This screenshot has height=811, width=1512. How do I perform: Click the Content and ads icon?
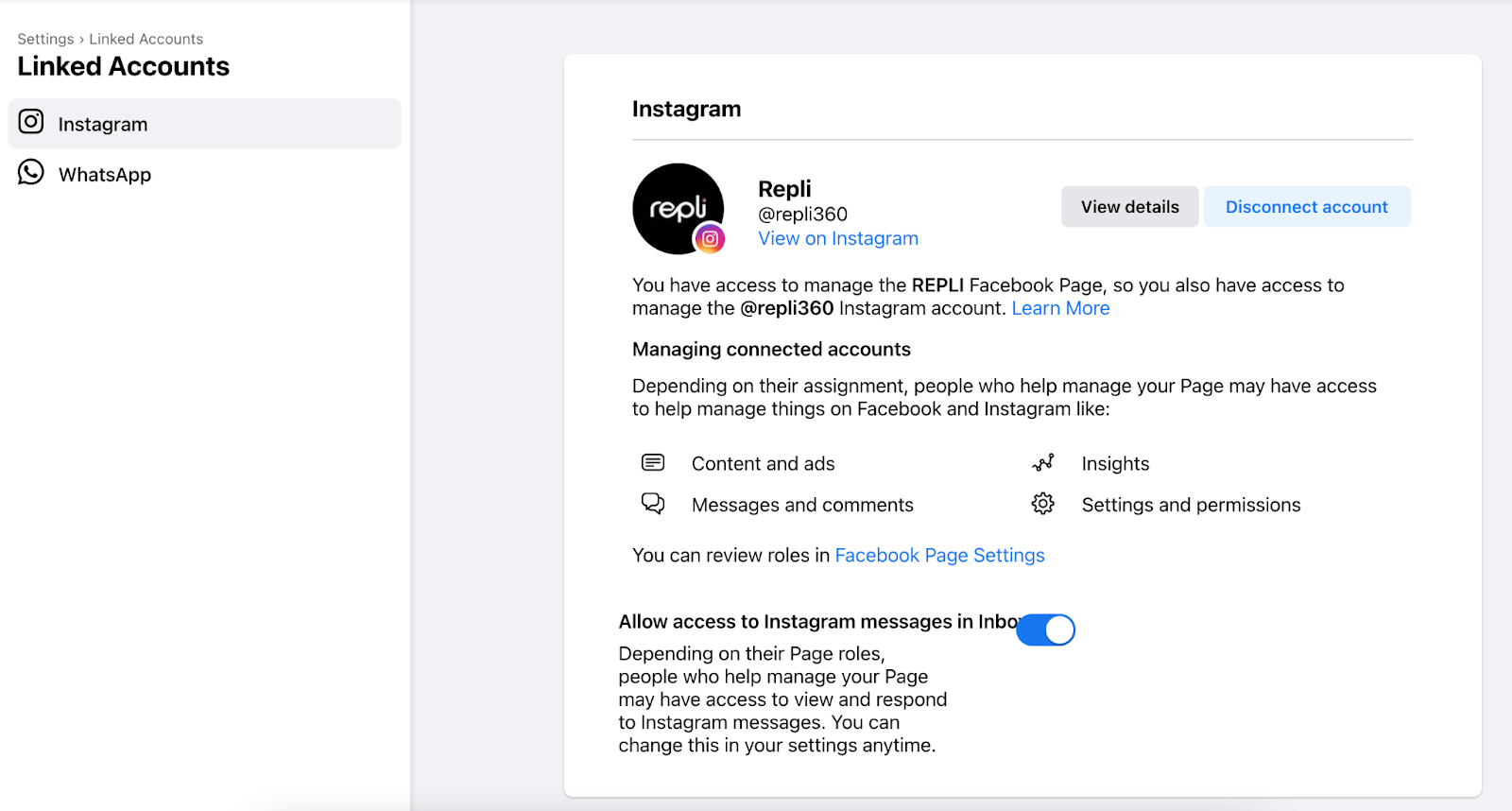[653, 462]
